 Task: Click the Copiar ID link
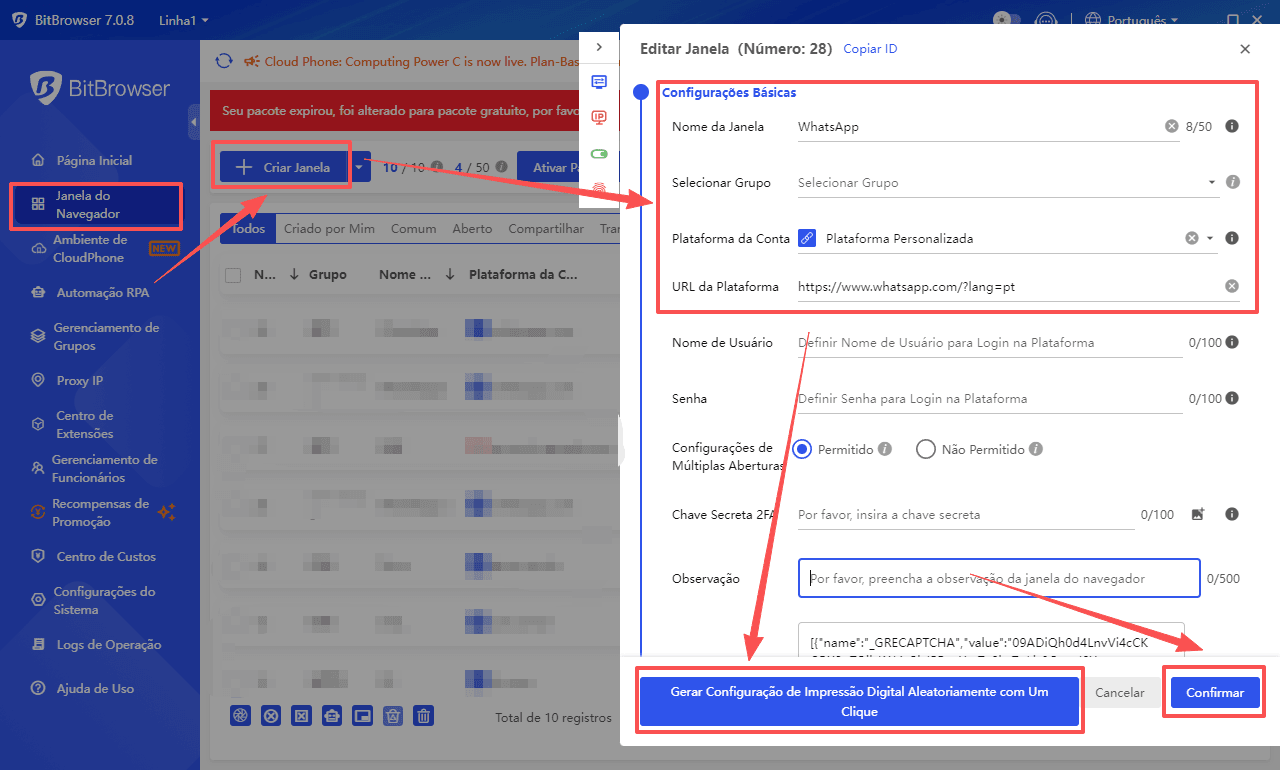(x=870, y=49)
